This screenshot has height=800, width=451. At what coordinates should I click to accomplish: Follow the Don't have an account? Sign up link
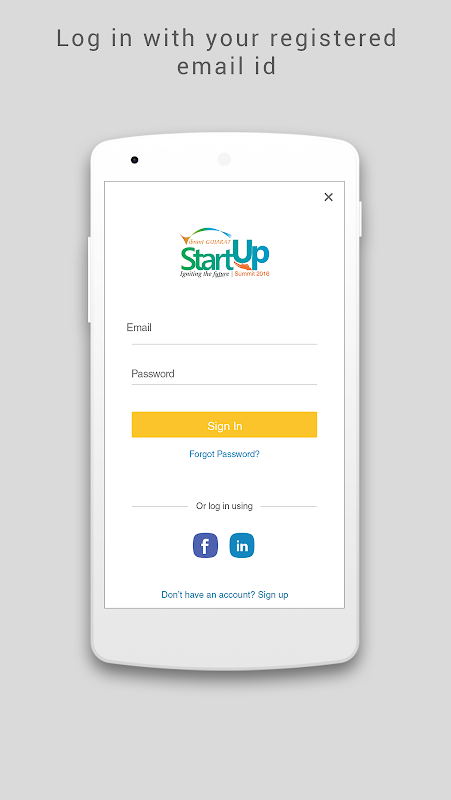tap(224, 594)
